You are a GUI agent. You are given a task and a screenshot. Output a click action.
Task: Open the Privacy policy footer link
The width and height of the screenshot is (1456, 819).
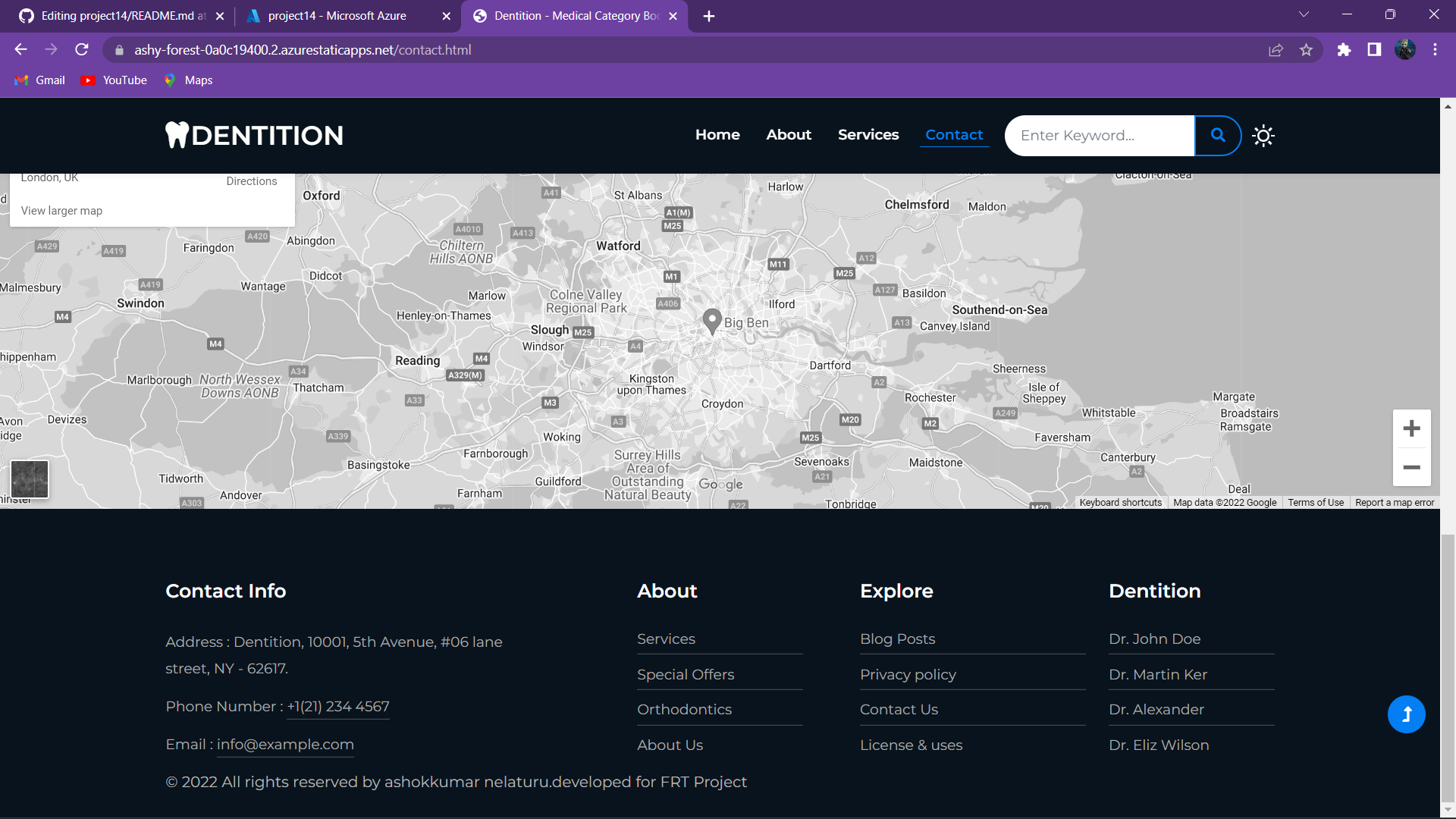(907, 674)
